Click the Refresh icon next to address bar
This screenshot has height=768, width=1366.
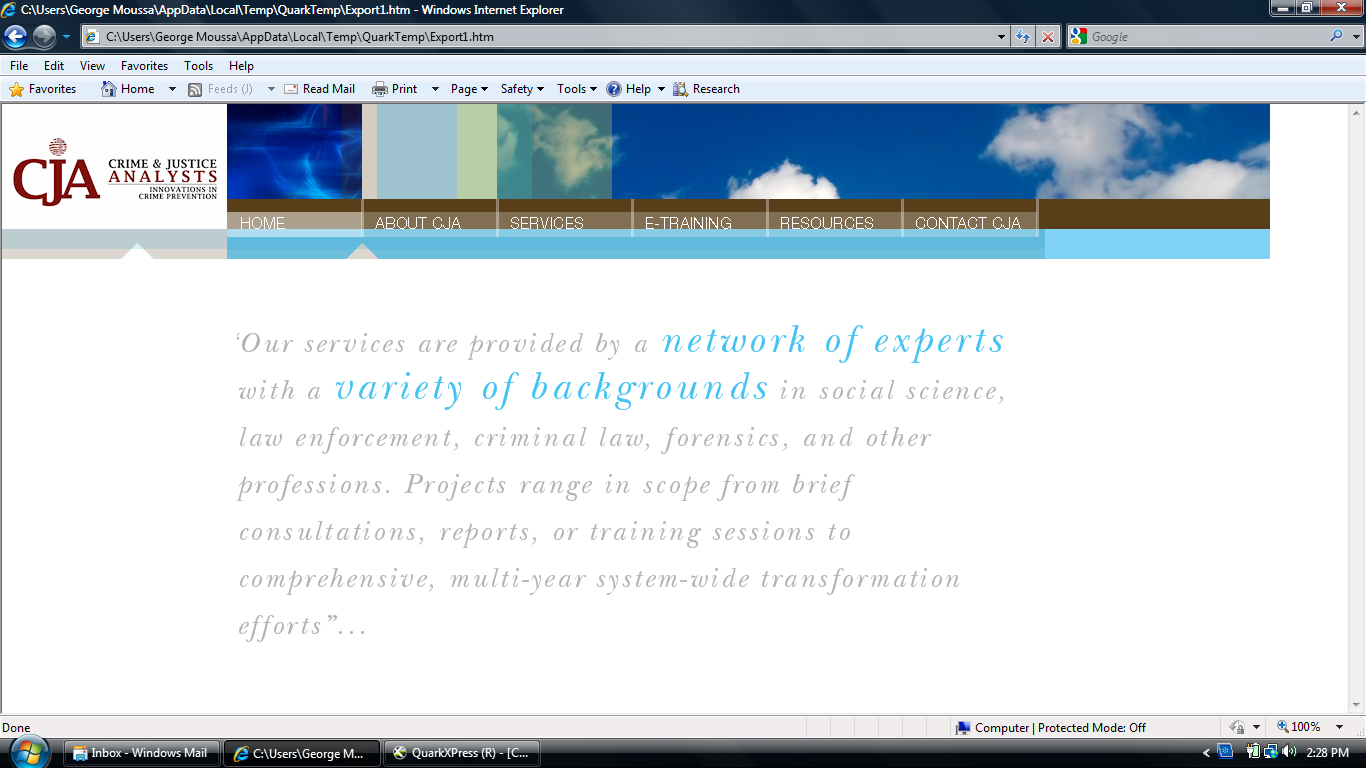coord(1022,36)
